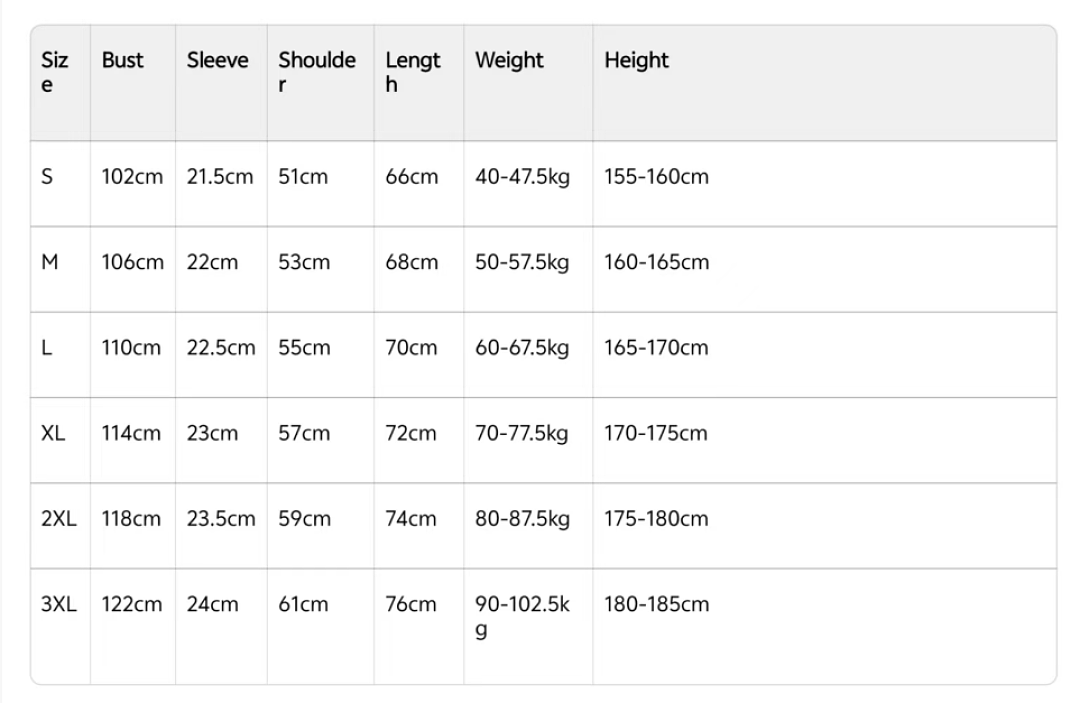
Task: Select the 102cm bust cell
Action: tap(132, 177)
